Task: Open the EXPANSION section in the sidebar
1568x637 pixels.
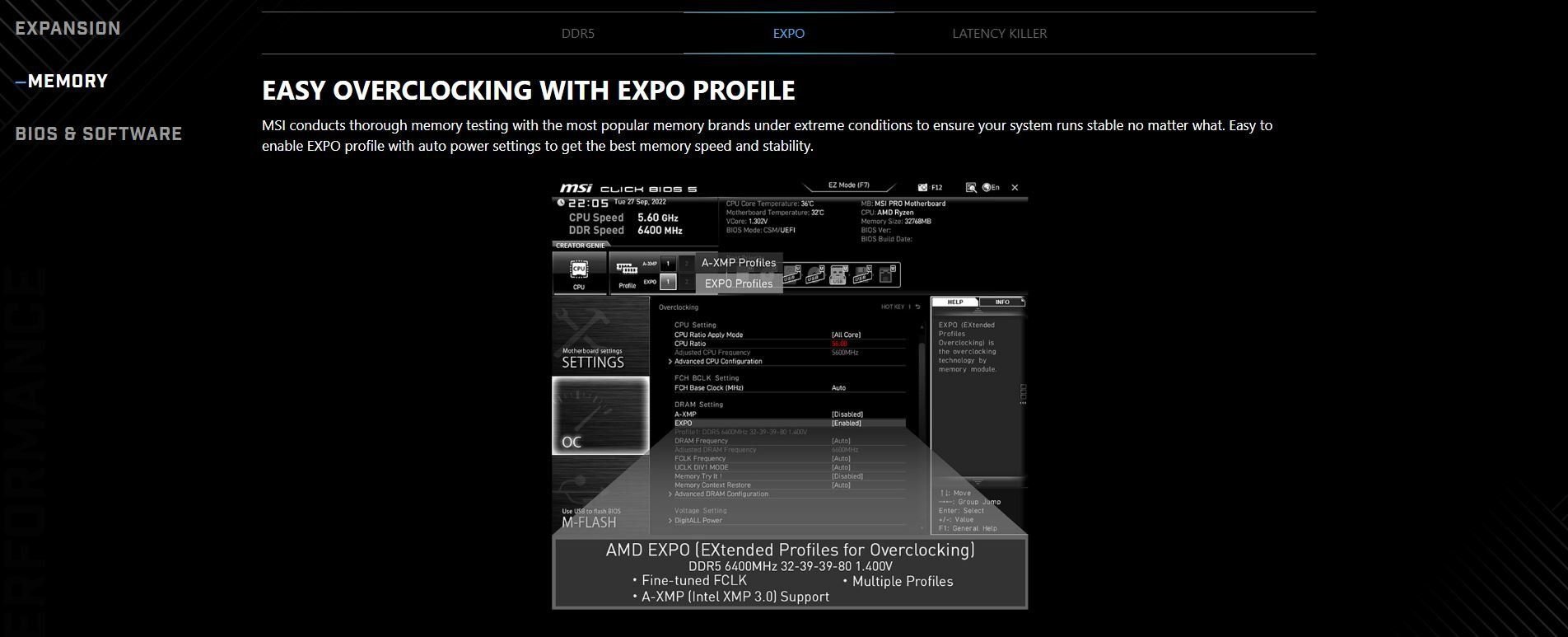Action: [68, 28]
